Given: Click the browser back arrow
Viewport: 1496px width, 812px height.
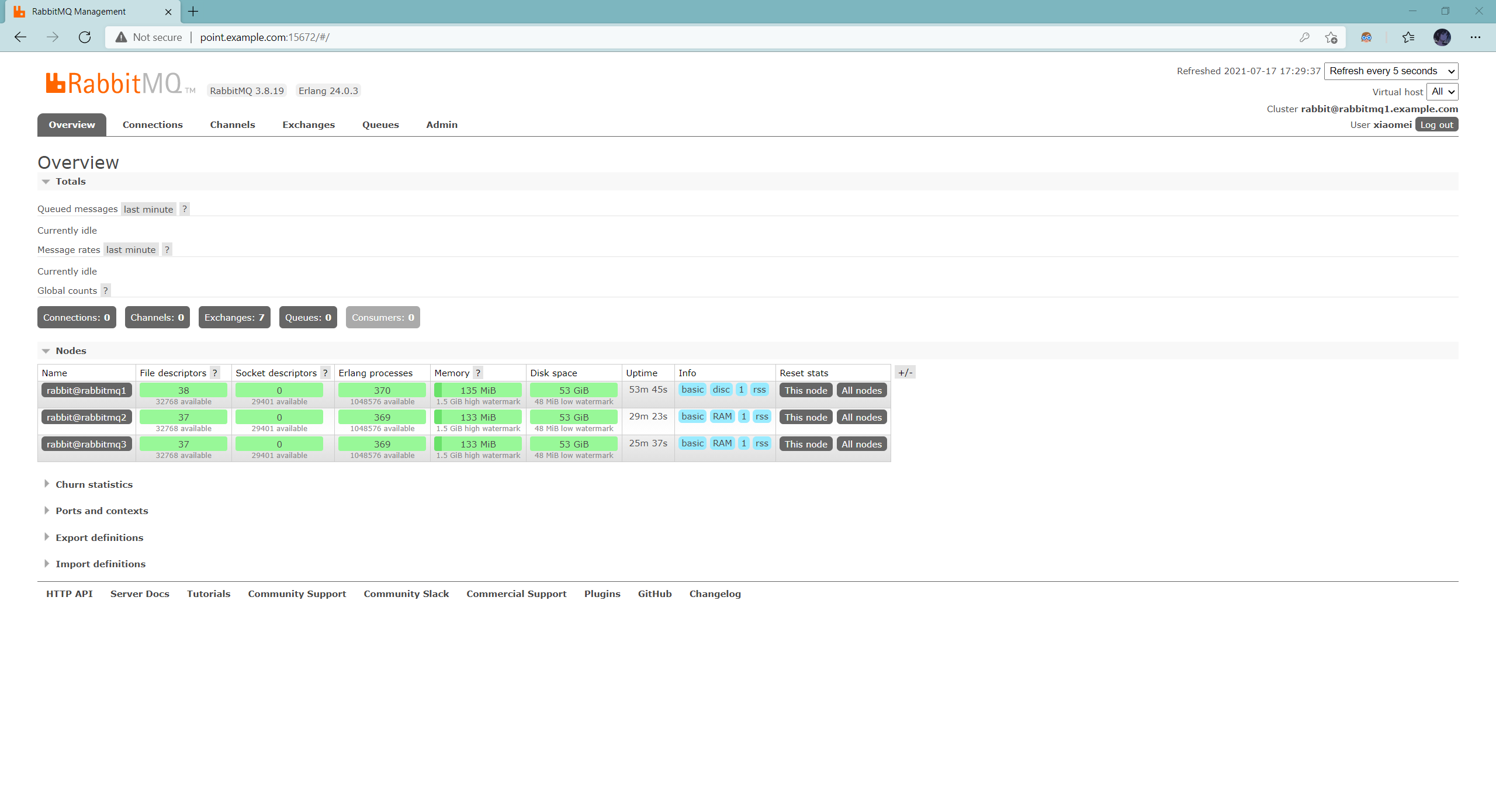Looking at the screenshot, I should pos(20,37).
